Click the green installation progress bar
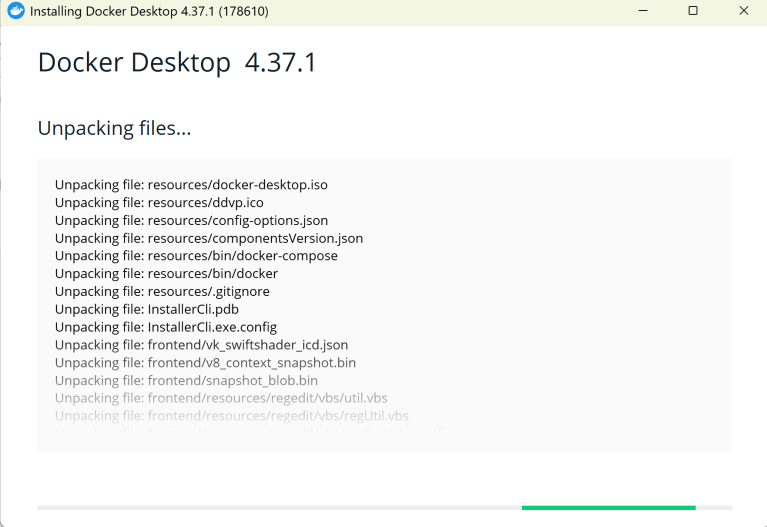The image size is (767, 527). (x=609, y=508)
